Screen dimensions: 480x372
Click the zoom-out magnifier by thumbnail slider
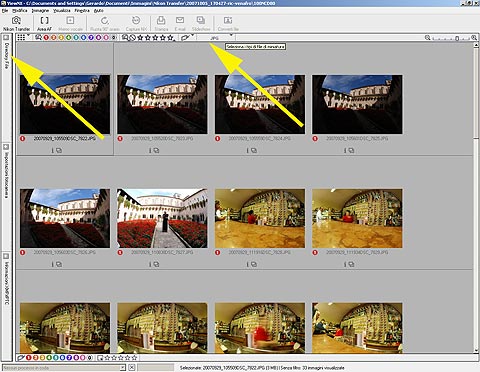(428, 38)
